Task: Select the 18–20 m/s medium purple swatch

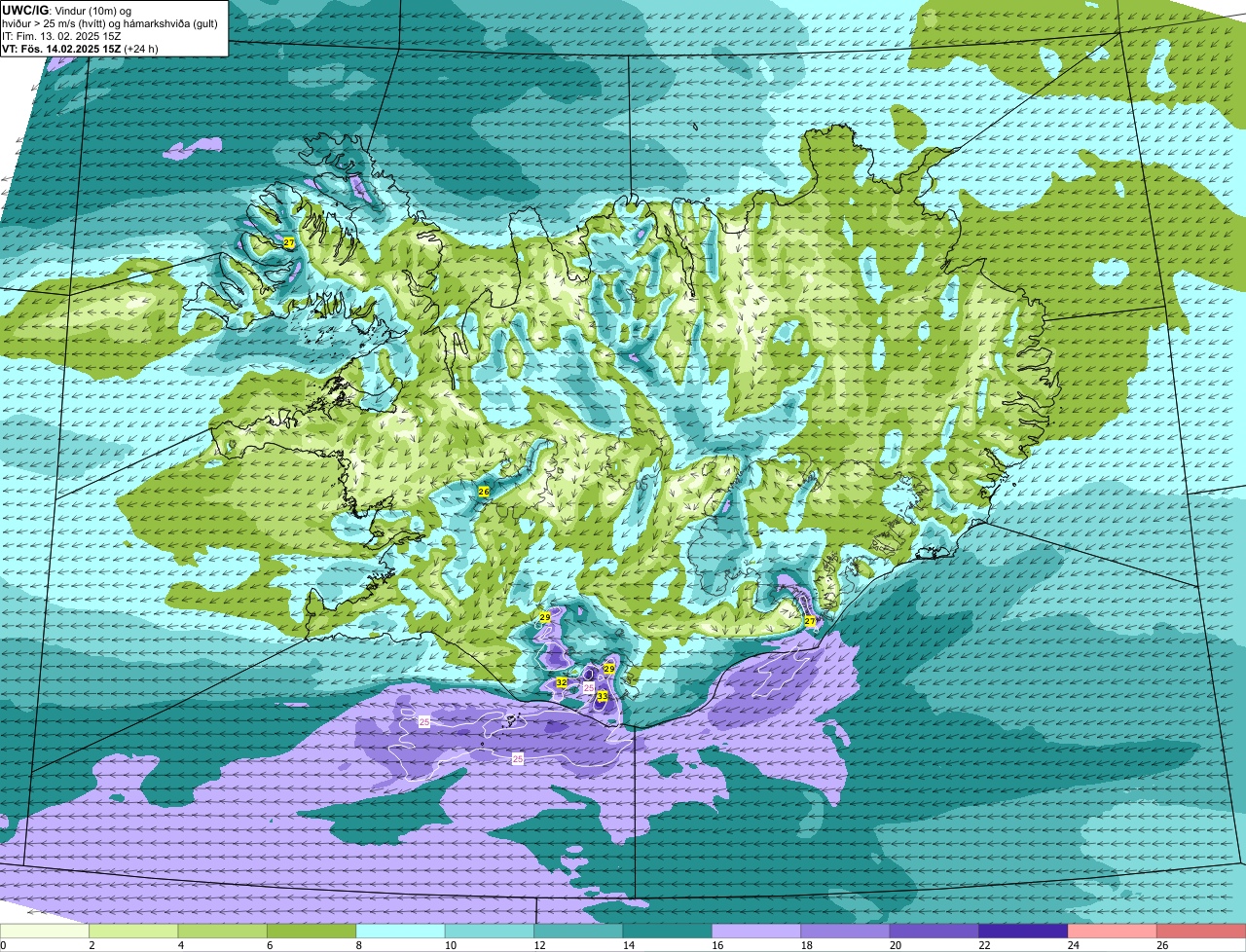Action: click(x=846, y=932)
